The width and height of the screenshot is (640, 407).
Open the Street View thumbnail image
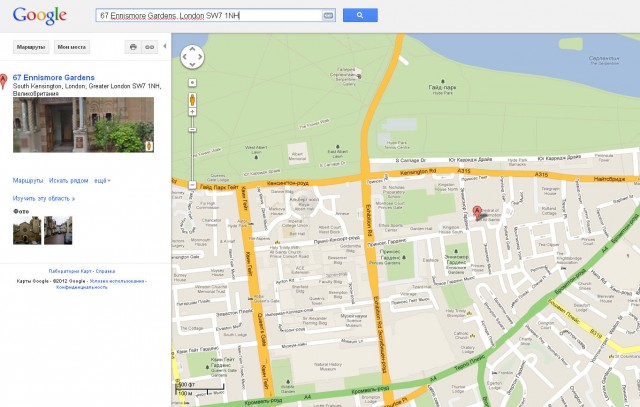pyautogui.click(x=83, y=125)
